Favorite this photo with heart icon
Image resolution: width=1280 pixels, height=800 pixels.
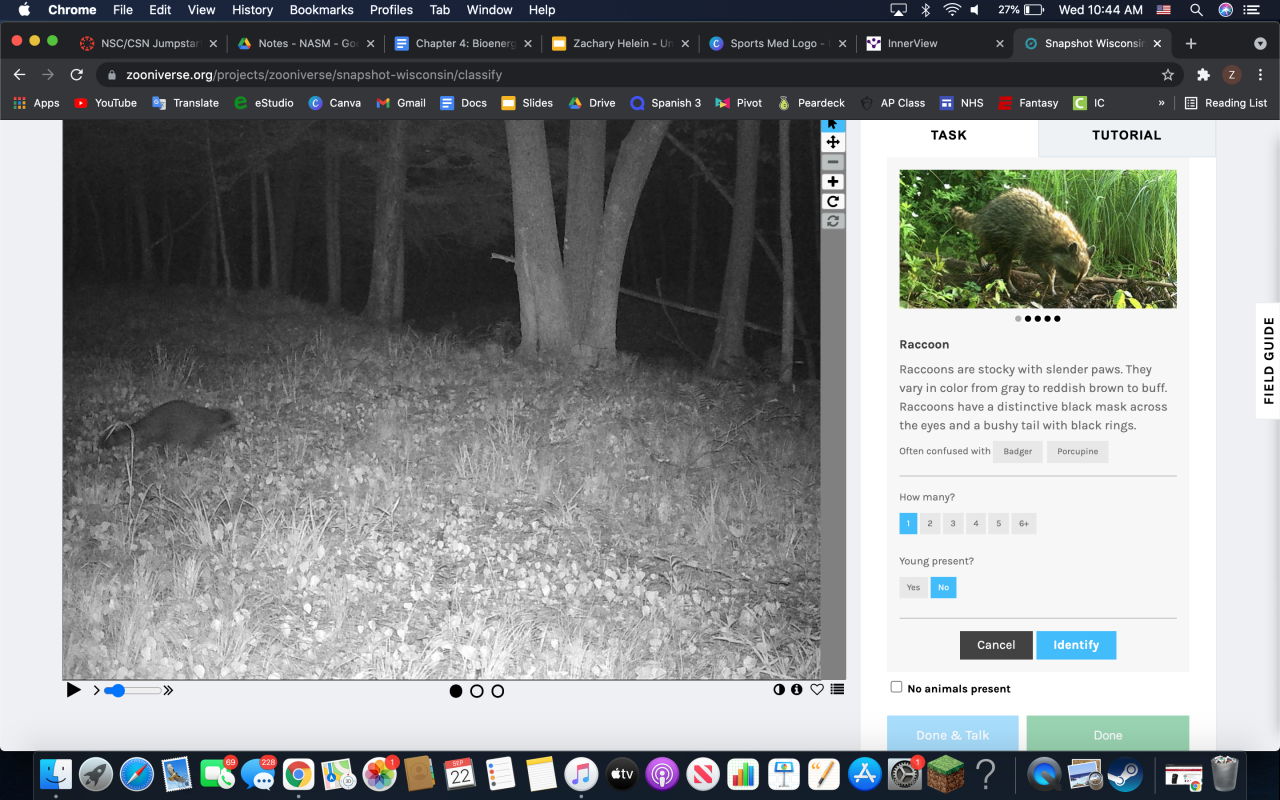(x=817, y=690)
